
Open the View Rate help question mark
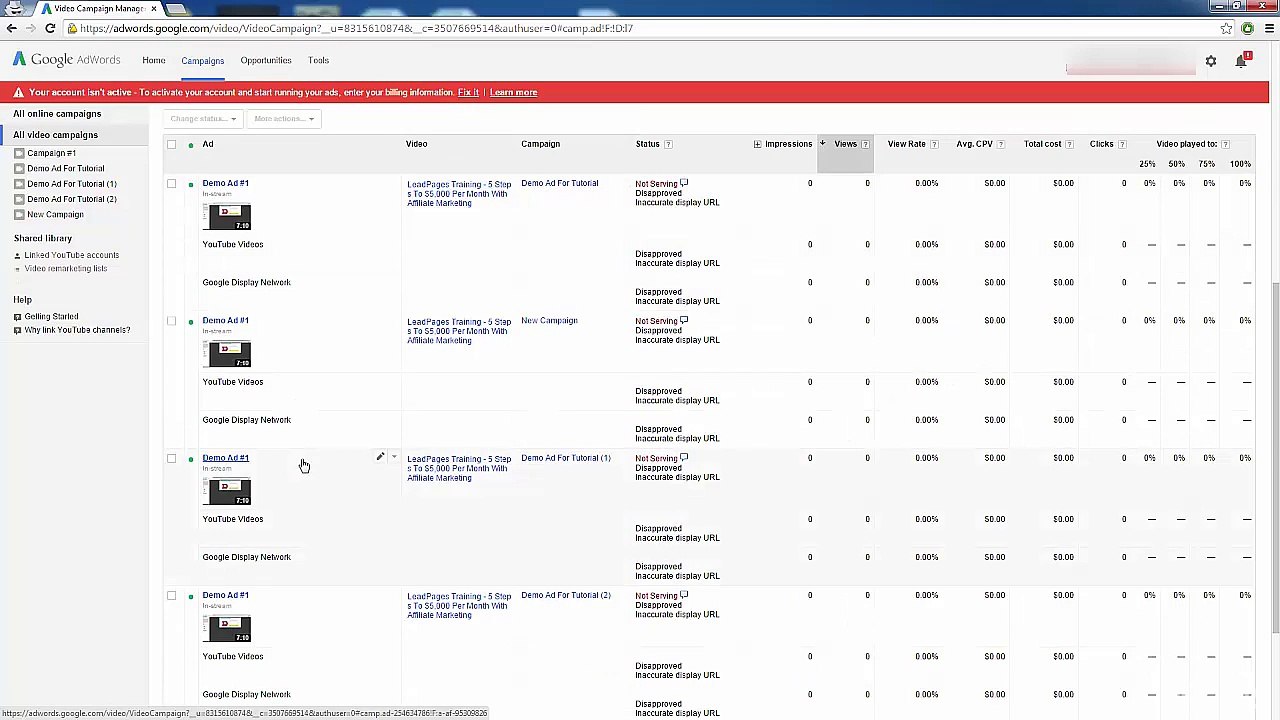point(934,144)
